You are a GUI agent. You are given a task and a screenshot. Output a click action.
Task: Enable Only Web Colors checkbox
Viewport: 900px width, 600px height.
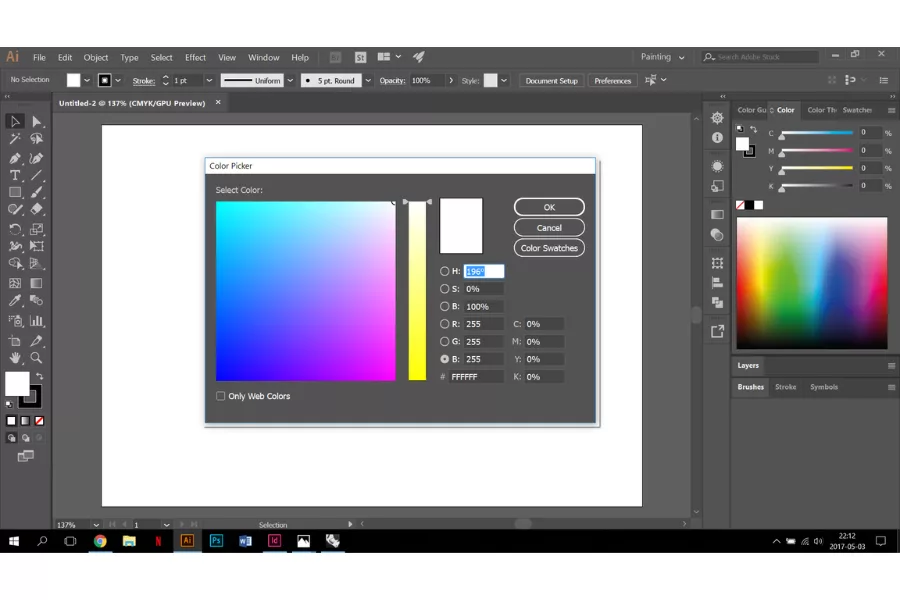220,396
